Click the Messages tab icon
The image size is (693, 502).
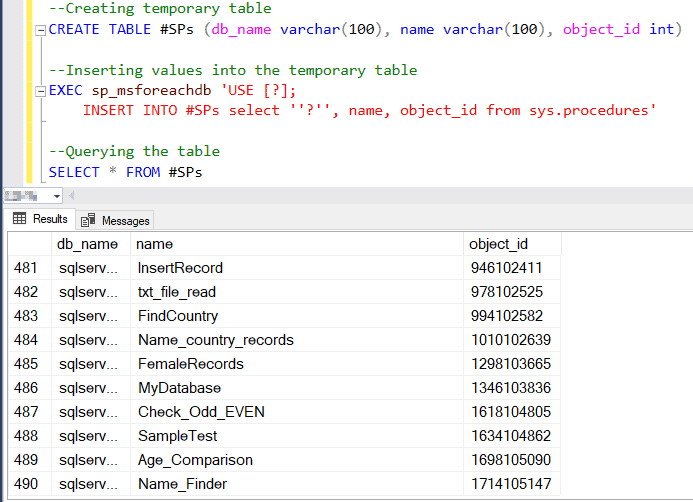pos(88,220)
